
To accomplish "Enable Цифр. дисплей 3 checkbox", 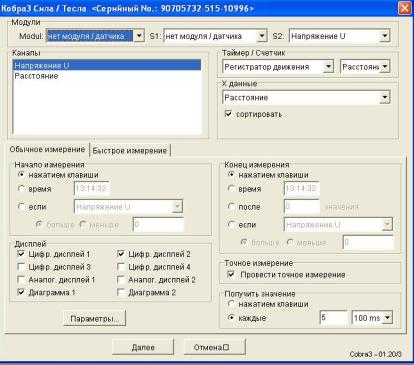I will (21, 267).
